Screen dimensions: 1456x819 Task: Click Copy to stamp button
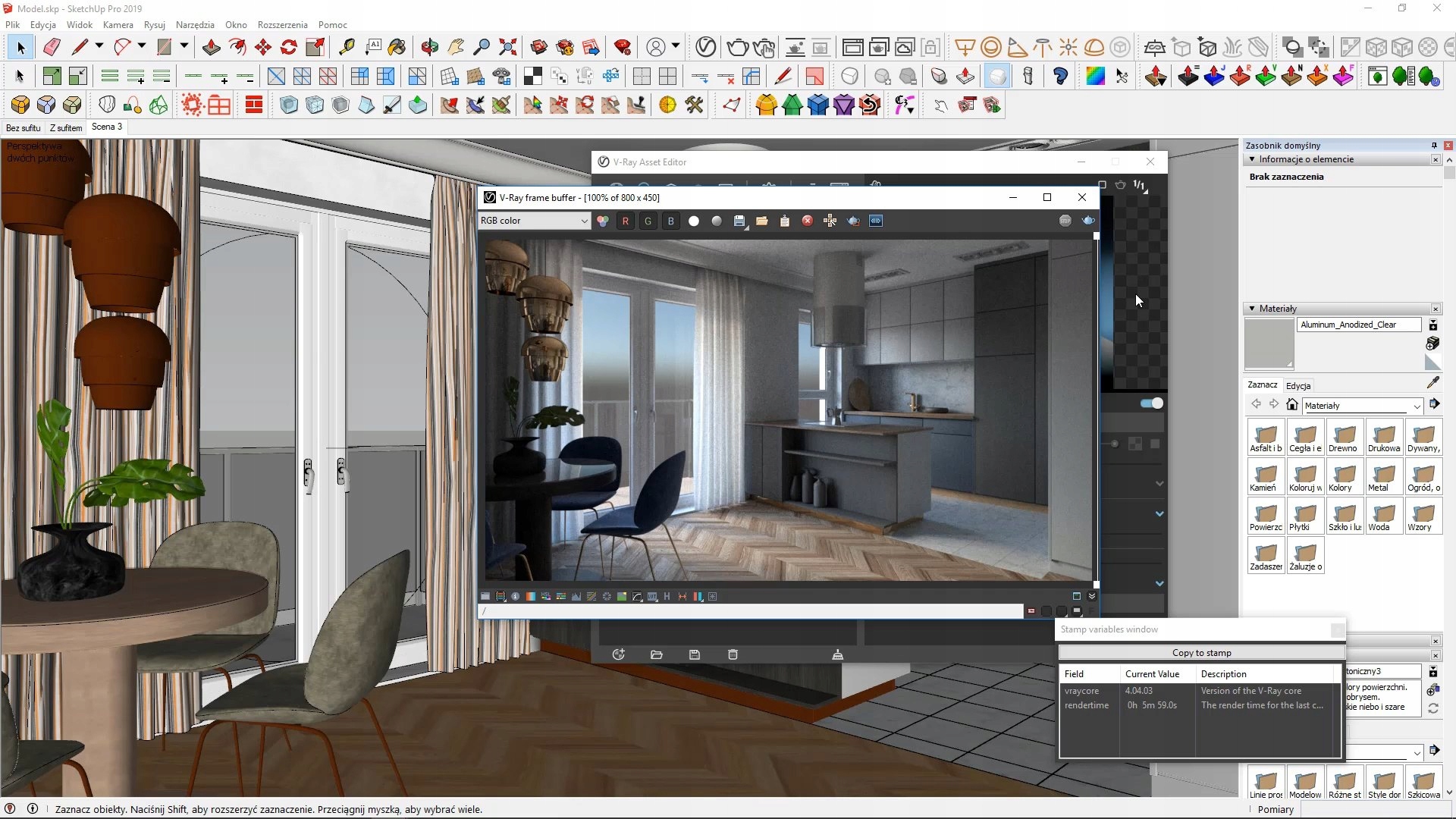pyautogui.click(x=1200, y=652)
